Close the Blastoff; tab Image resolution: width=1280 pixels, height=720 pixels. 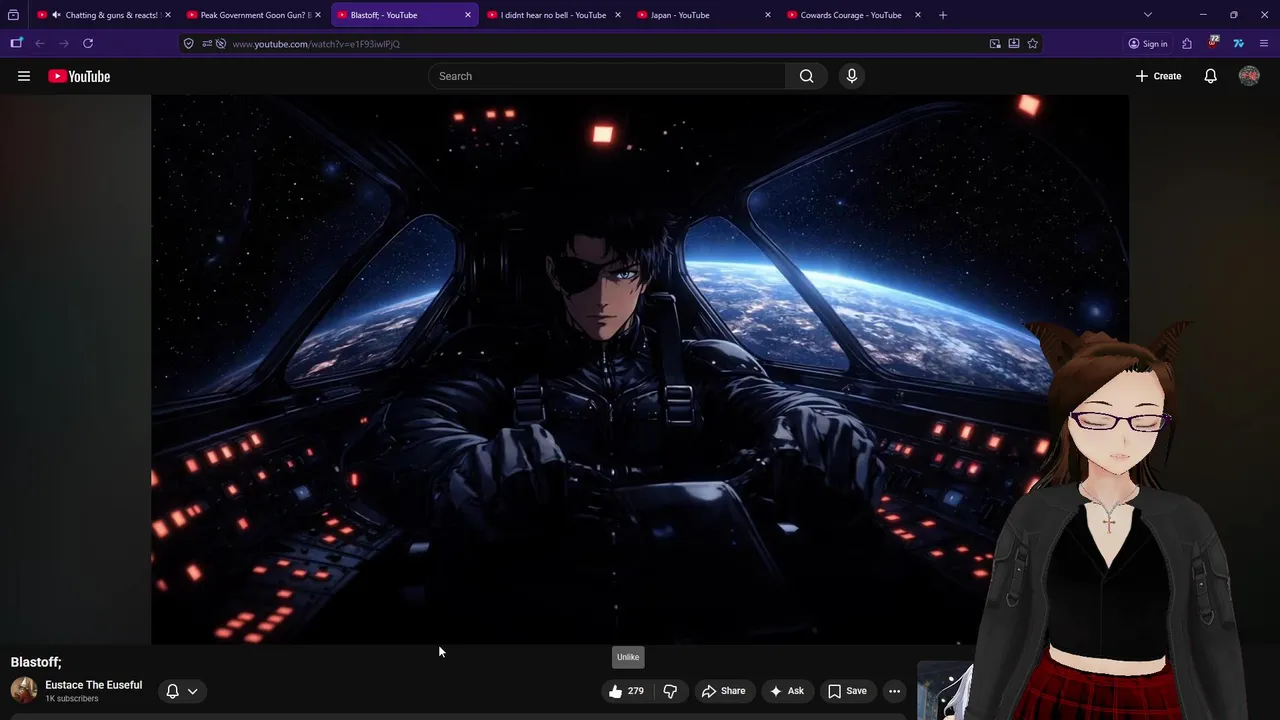coord(467,15)
